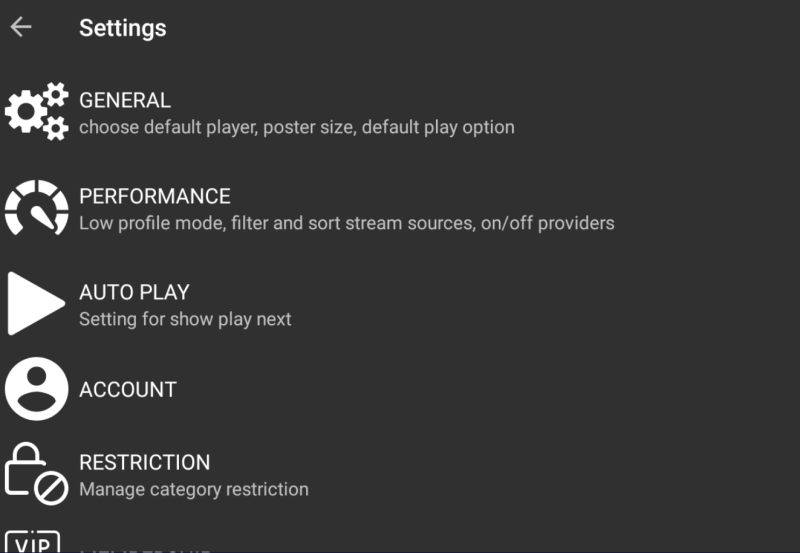Click the partially visible label beside VIP

point(145,549)
